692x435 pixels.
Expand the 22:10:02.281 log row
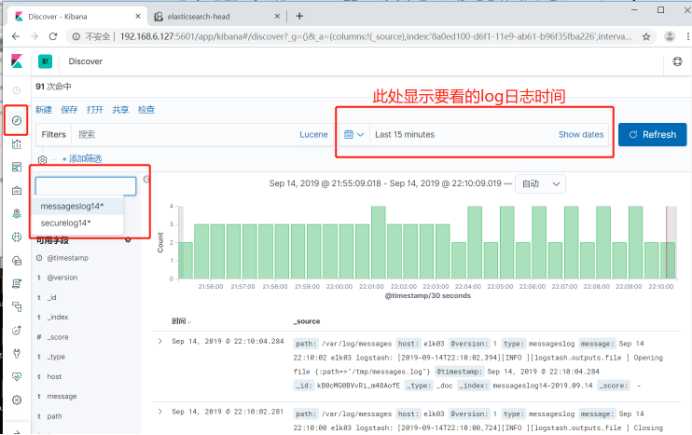coord(160,412)
